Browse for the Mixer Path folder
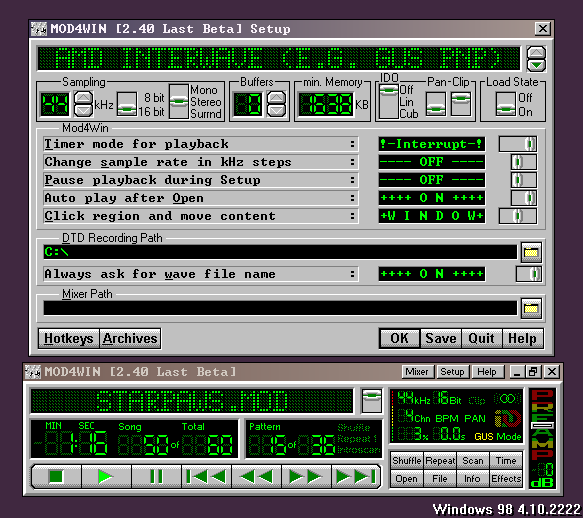583x518 pixels. [x=531, y=308]
